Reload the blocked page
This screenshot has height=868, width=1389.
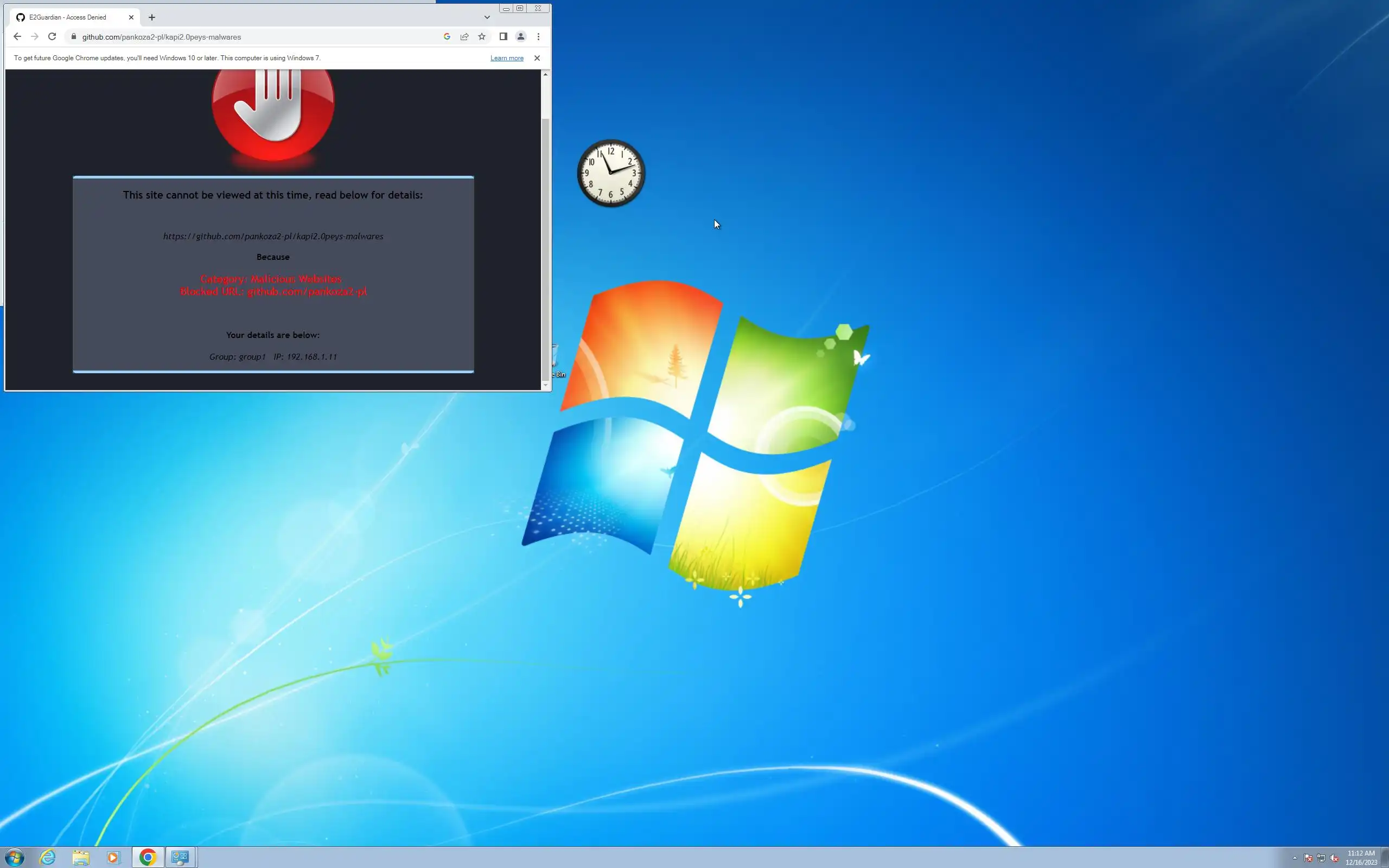52,37
